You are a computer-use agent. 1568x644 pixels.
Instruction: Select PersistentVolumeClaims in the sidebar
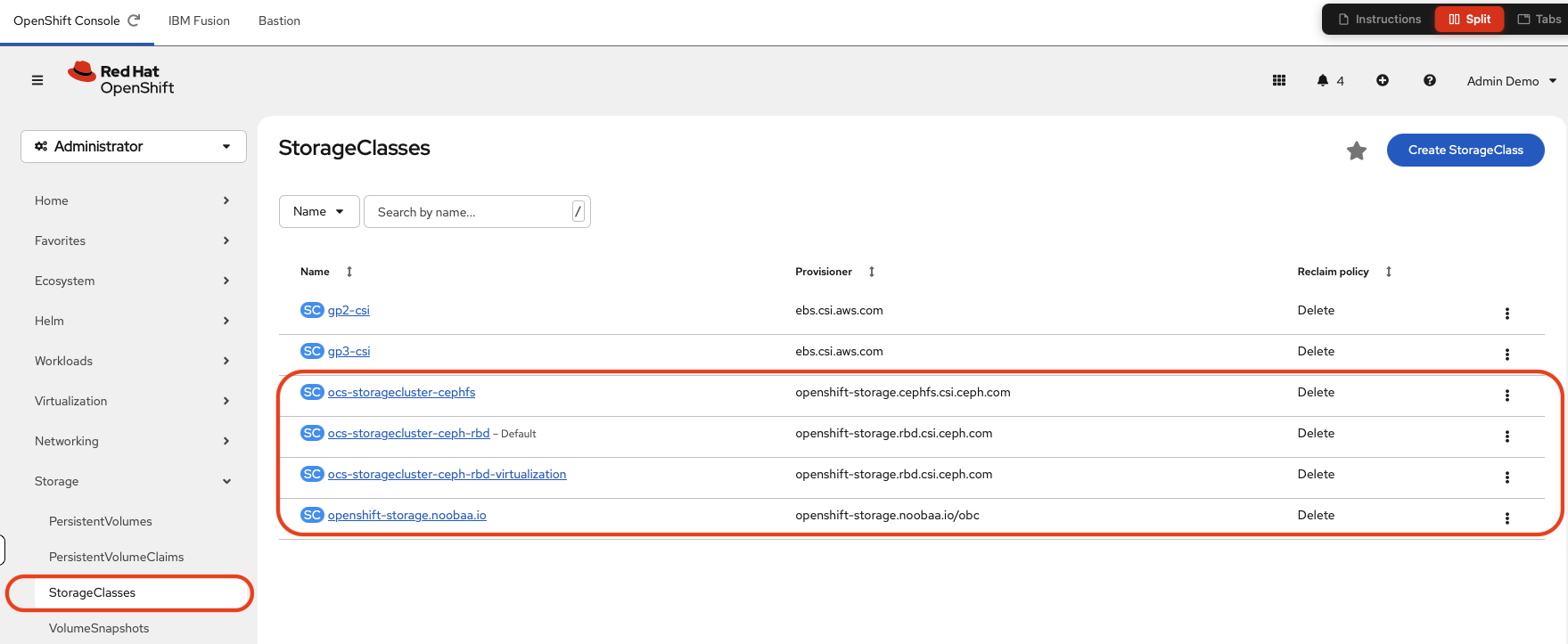tap(116, 557)
